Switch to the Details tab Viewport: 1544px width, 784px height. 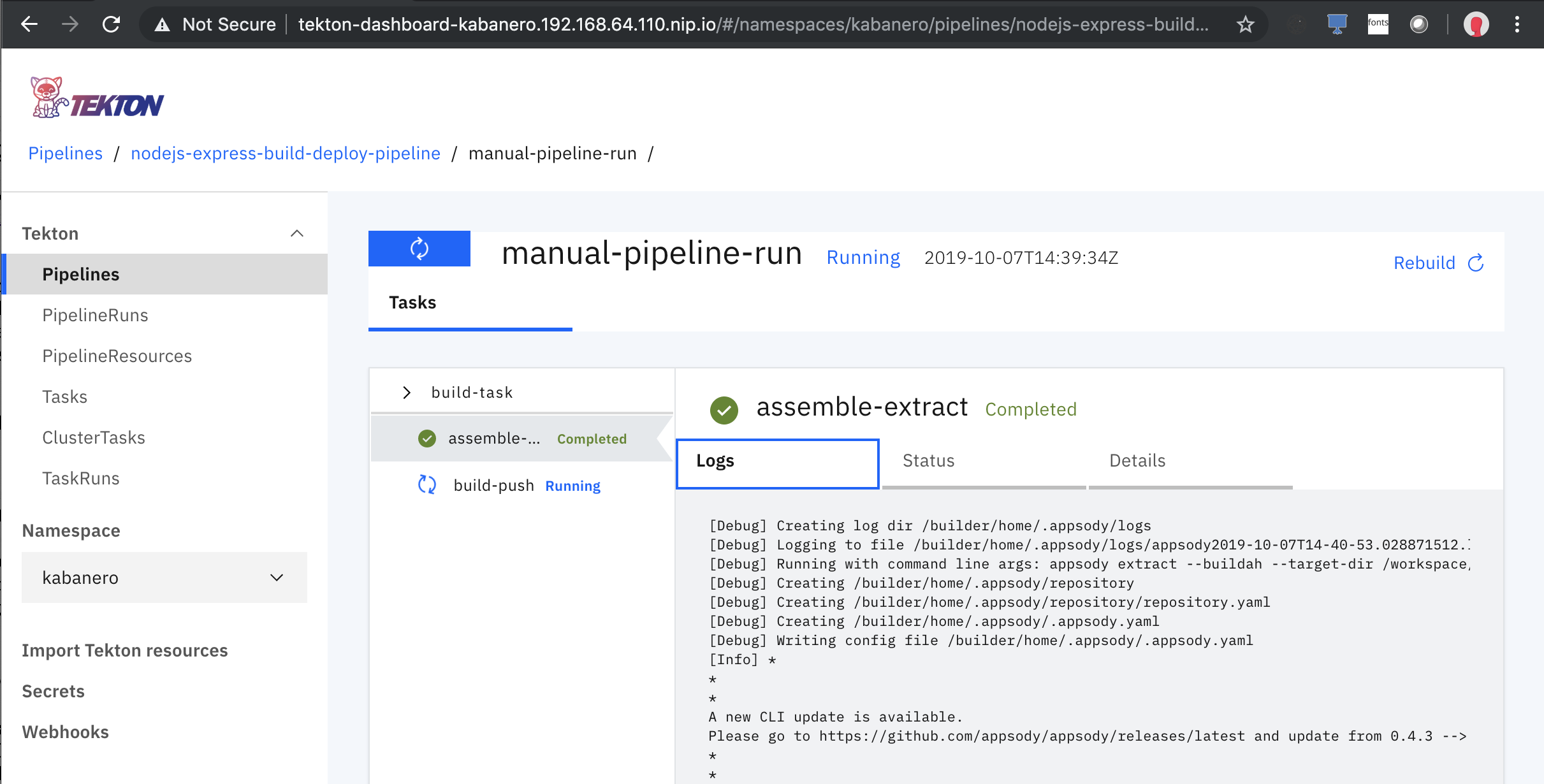tap(1137, 460)
